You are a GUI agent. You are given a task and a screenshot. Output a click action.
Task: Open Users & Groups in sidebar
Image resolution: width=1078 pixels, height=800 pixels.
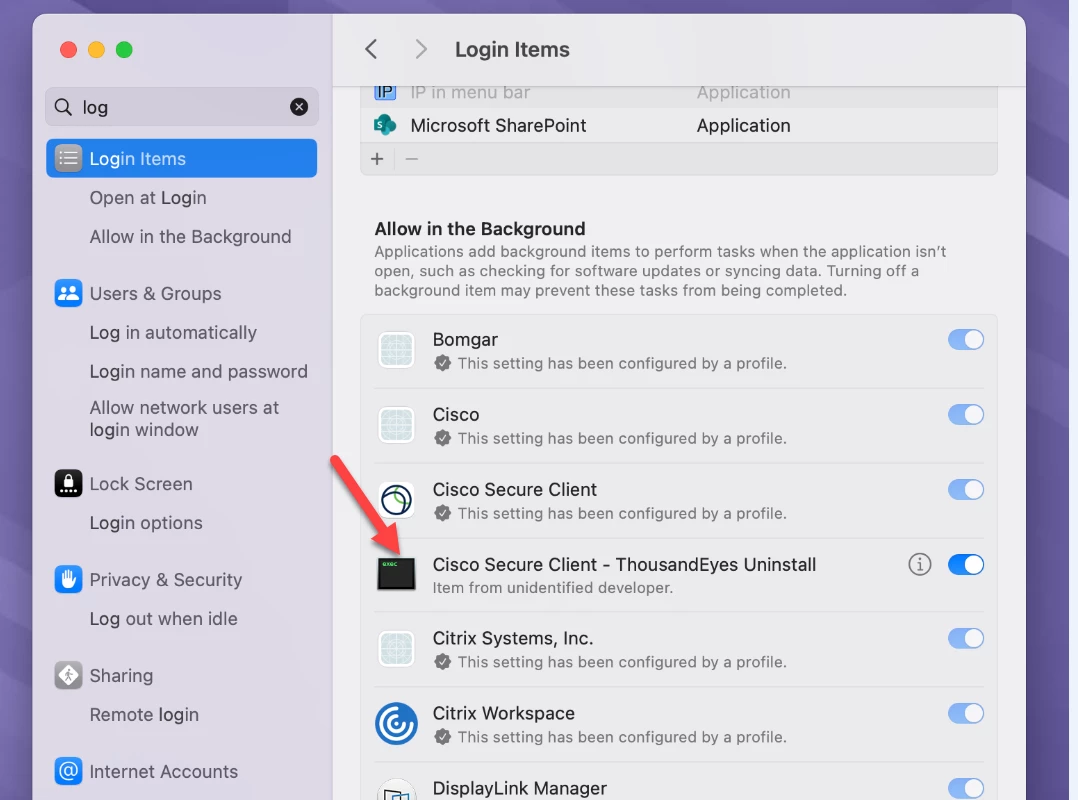(155, 293)
